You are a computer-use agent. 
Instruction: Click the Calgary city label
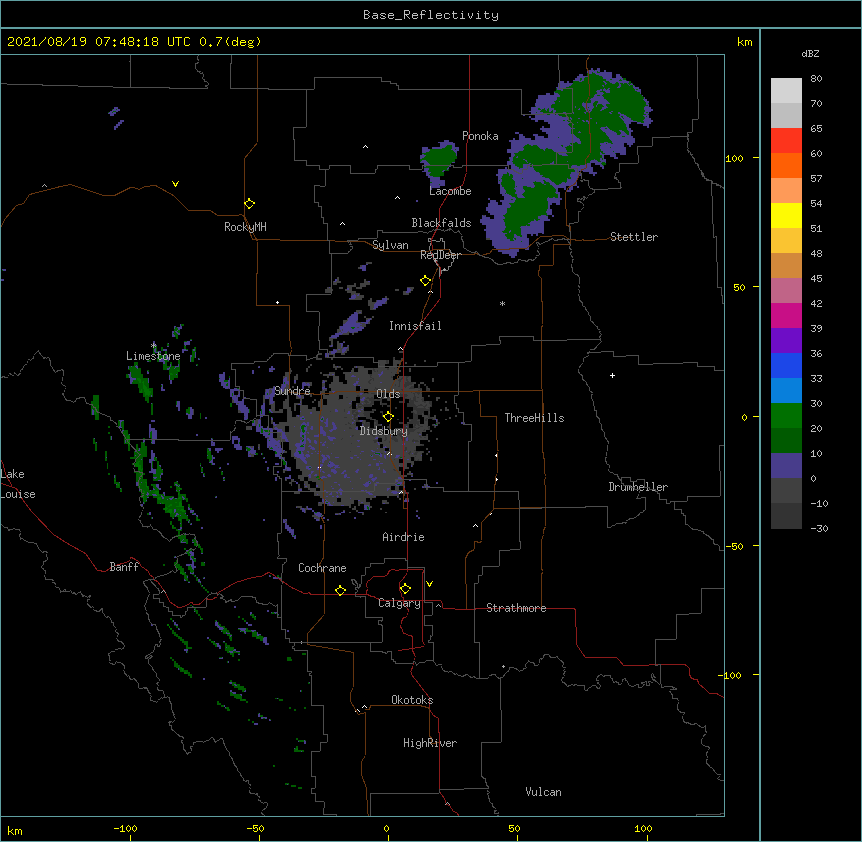tap(399, 603)
